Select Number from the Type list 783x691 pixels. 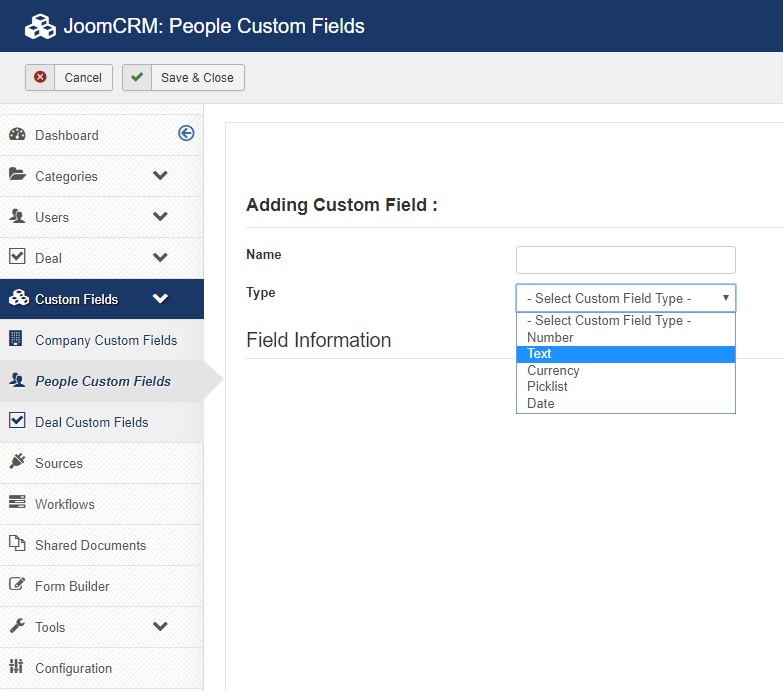pyautogui.click(x=626, y=338)
